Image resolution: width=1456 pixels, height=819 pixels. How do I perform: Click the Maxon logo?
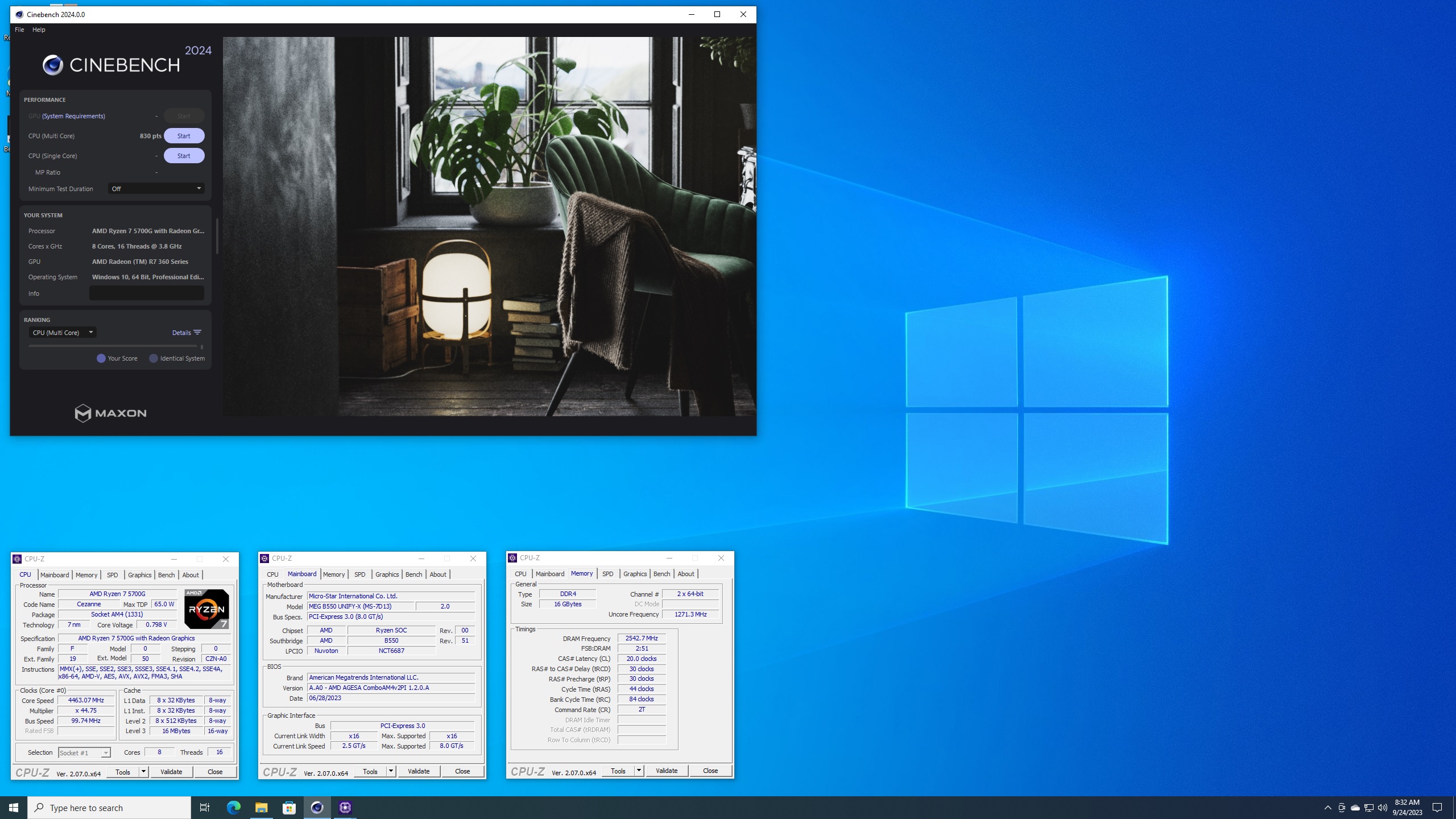(111, 413)
